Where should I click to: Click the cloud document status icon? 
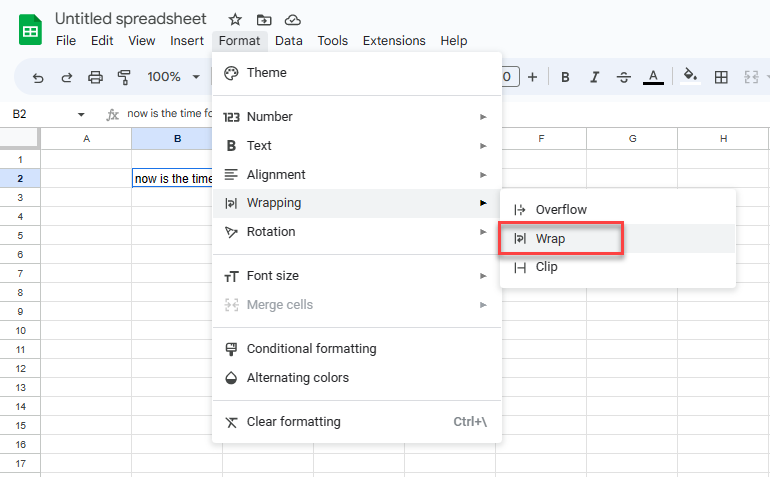click(x=293, y=20)
